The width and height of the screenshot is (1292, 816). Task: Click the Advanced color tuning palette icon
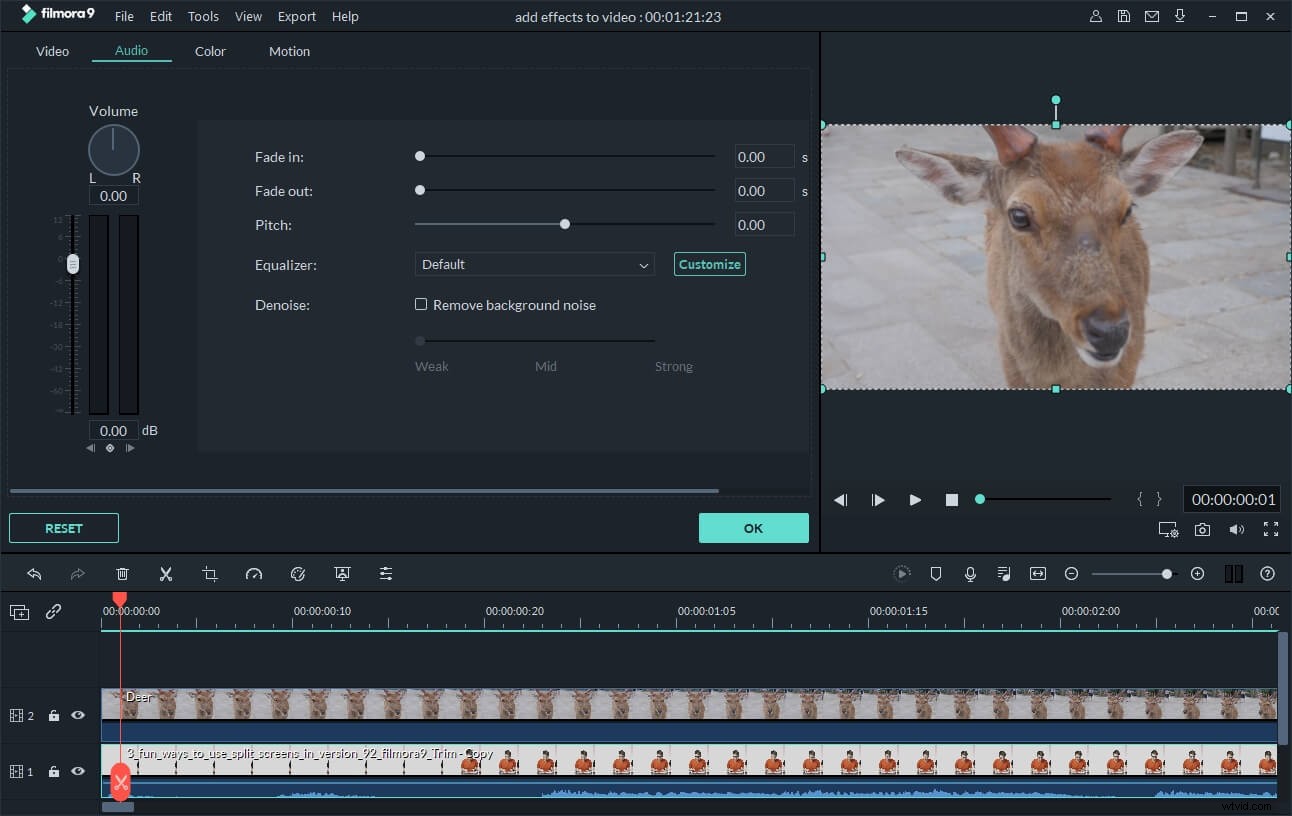tap(298, 573)
